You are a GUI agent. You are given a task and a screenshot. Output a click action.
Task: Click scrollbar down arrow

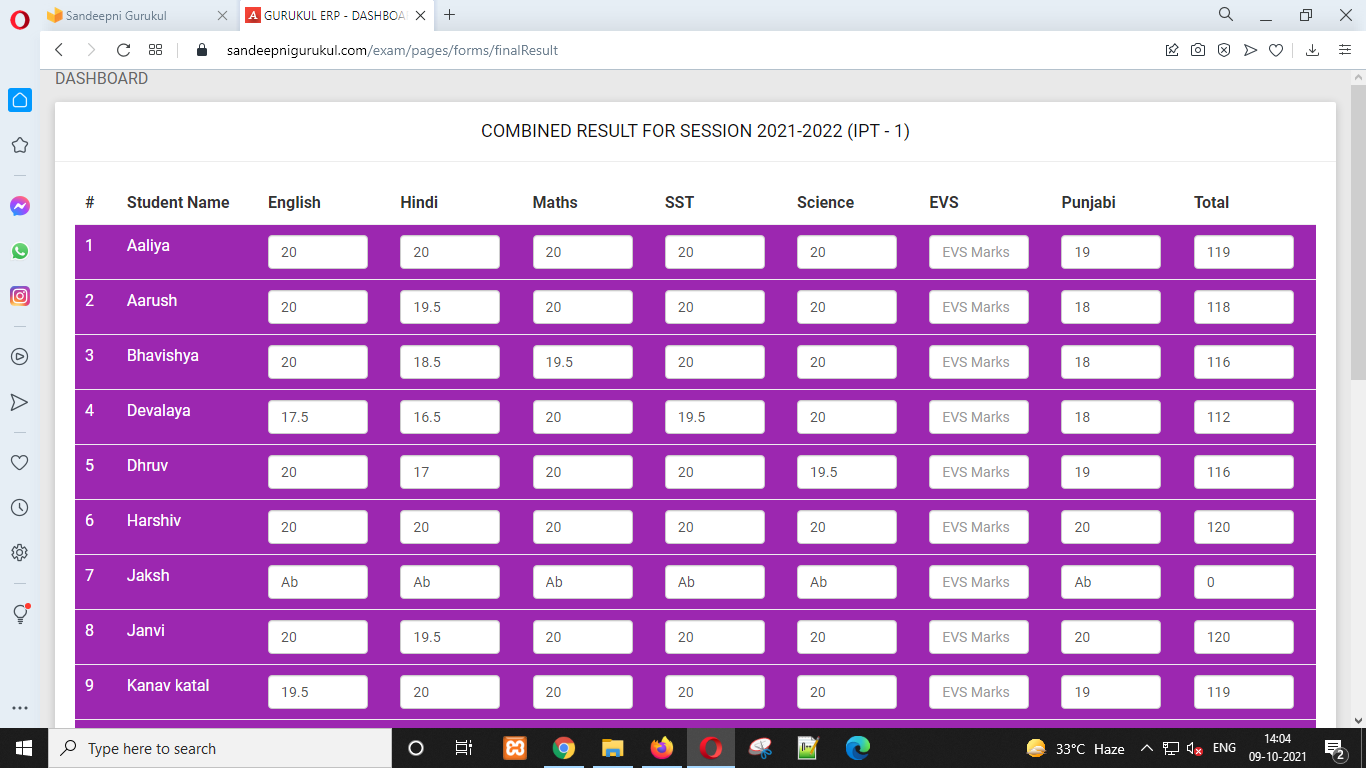tap(1357, 719)
